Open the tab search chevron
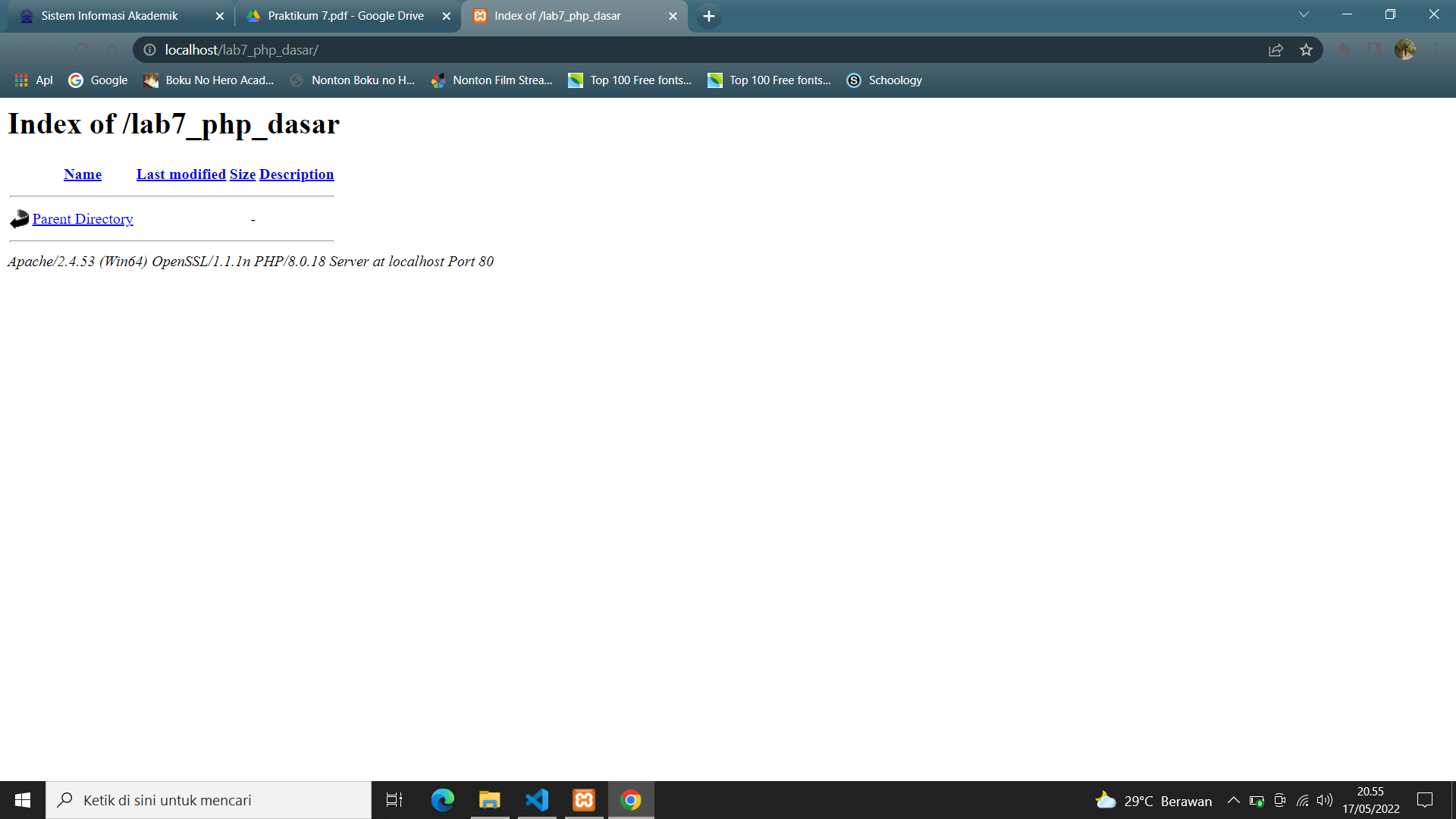 coord(1304,14)
